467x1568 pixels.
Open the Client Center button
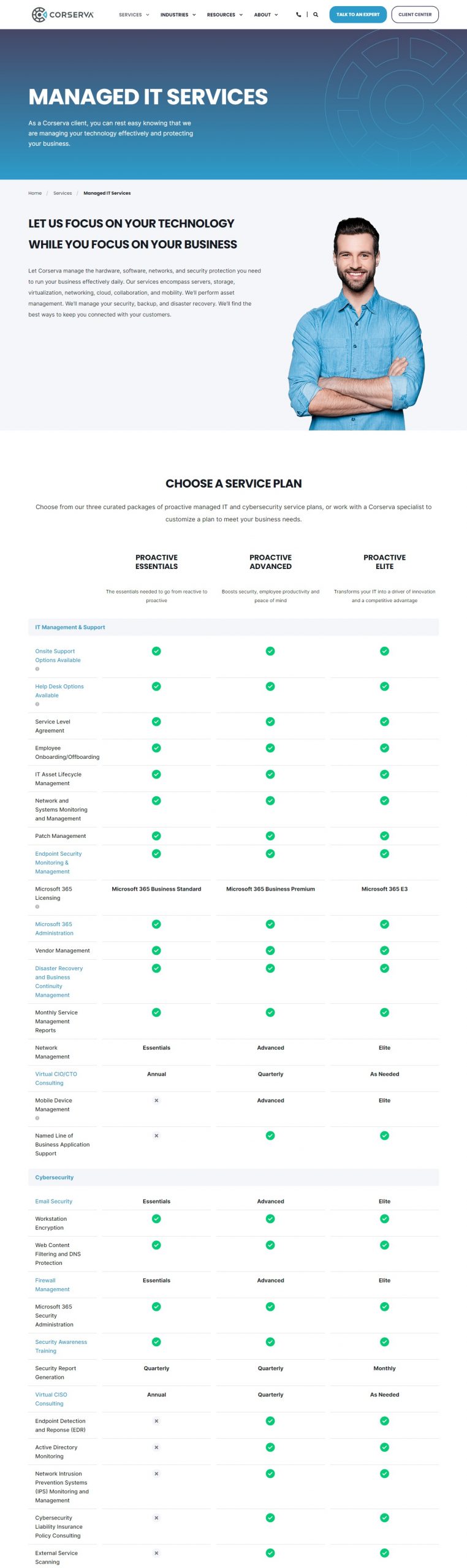415,15
